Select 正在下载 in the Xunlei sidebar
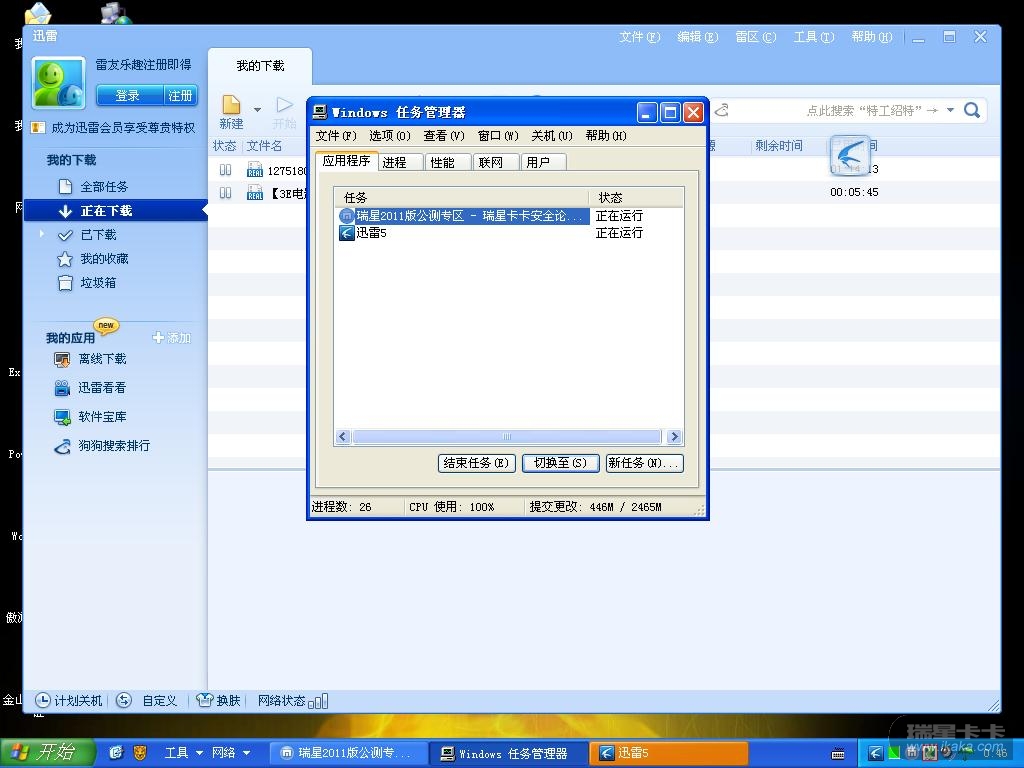The image size is (1024, 768). 116,211
